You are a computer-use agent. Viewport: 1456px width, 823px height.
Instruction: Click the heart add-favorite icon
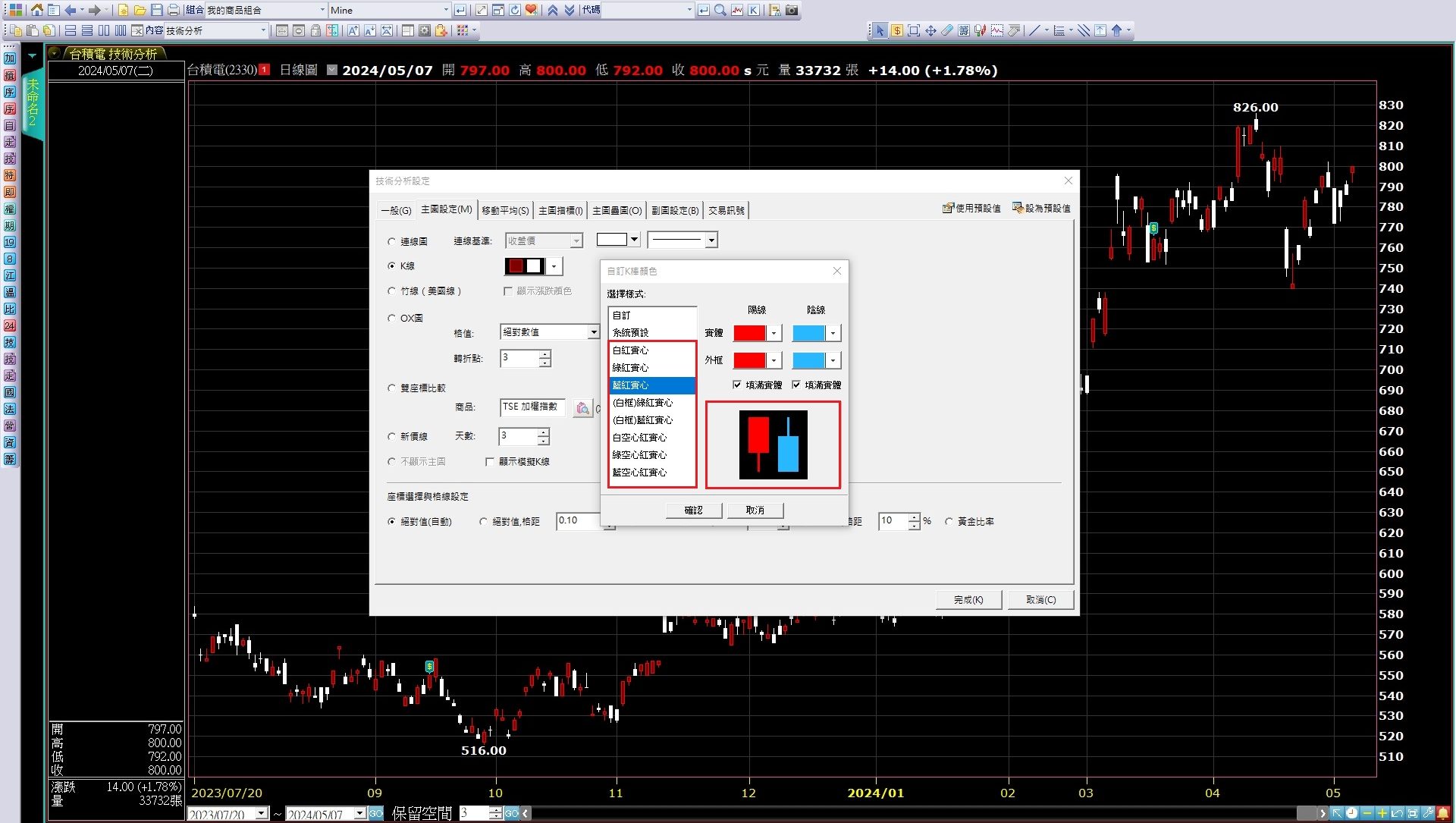tap(531, 10)
